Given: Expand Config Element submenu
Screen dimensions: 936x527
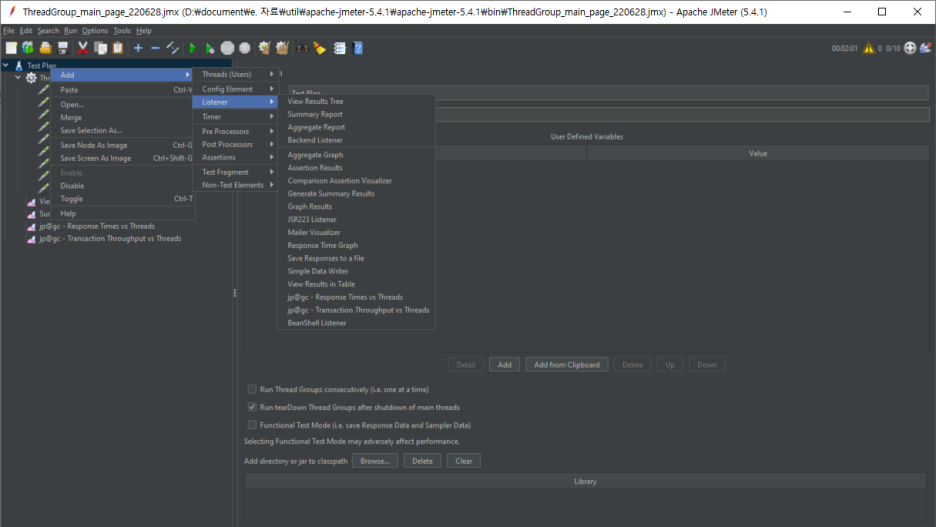Looking at the screenshot, I should click(x=235, y=89).
